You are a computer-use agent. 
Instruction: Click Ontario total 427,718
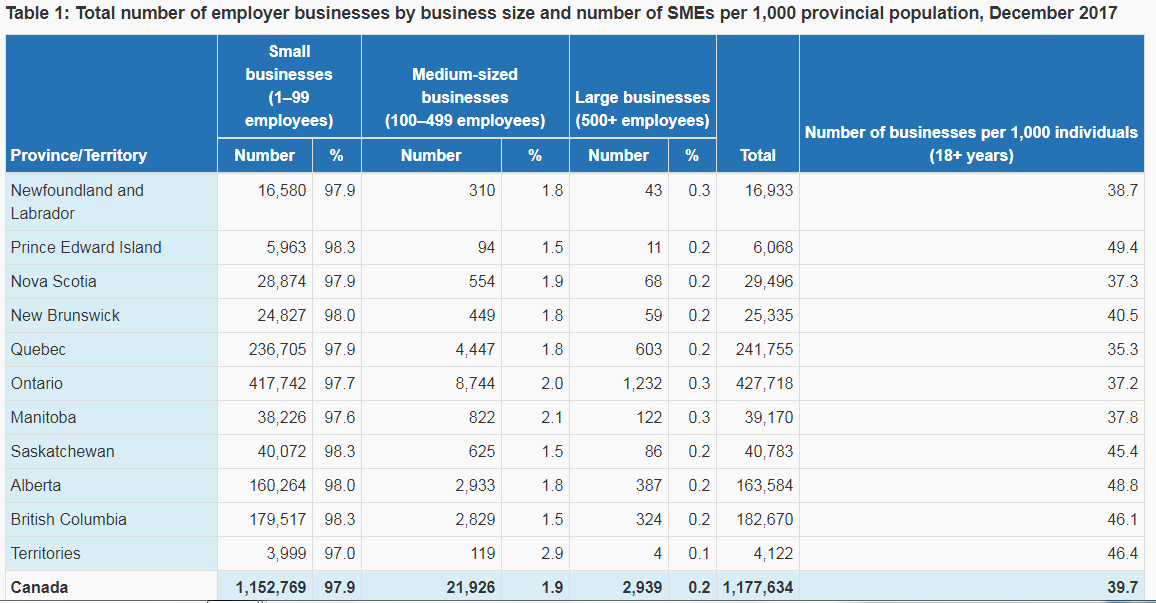(x=764, y=383)
